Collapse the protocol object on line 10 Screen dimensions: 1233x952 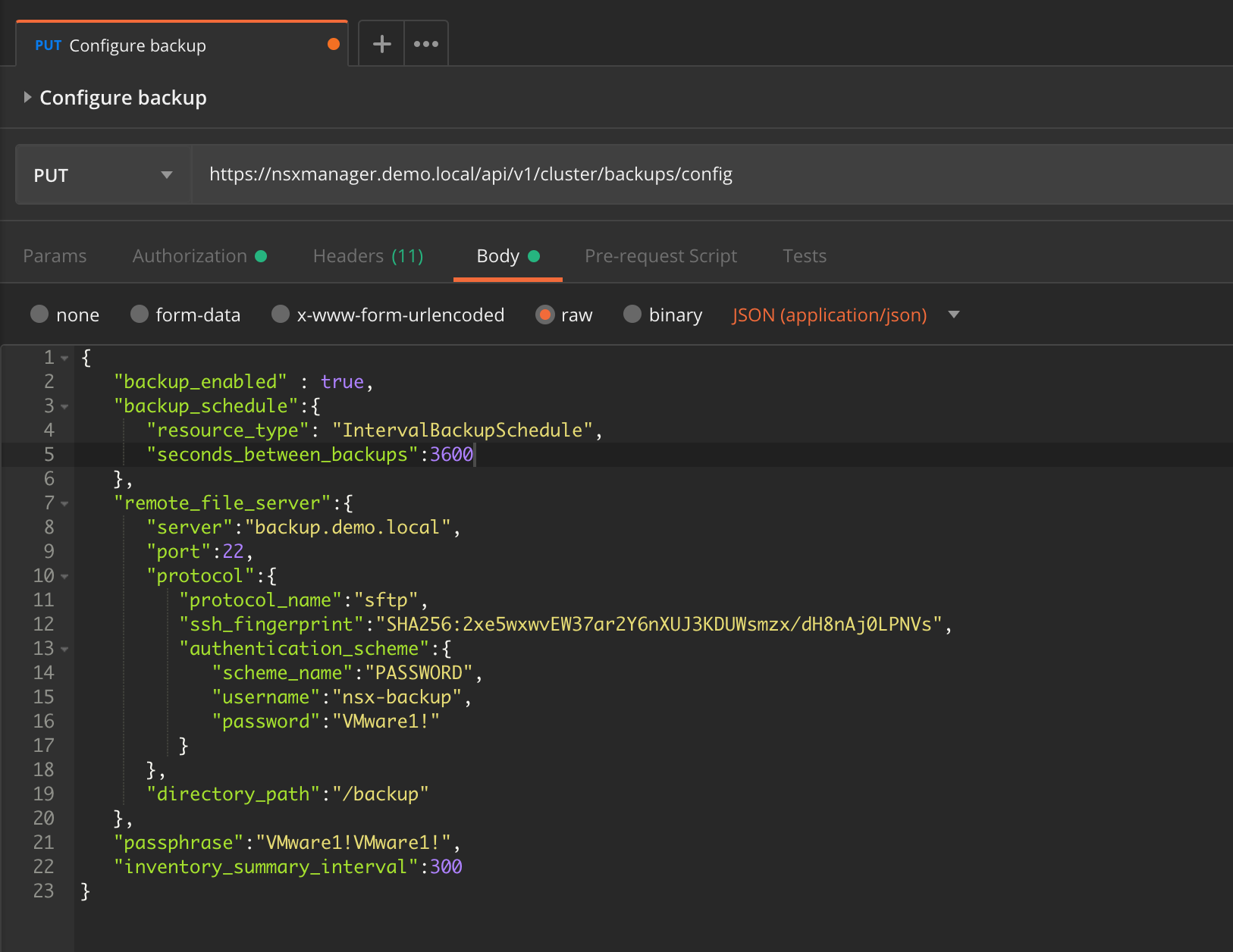(64, 577)
